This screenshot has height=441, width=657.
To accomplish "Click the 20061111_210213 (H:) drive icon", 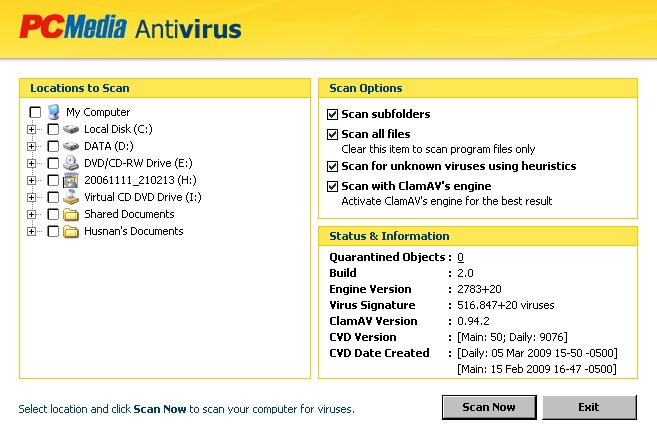I will 71,180.
